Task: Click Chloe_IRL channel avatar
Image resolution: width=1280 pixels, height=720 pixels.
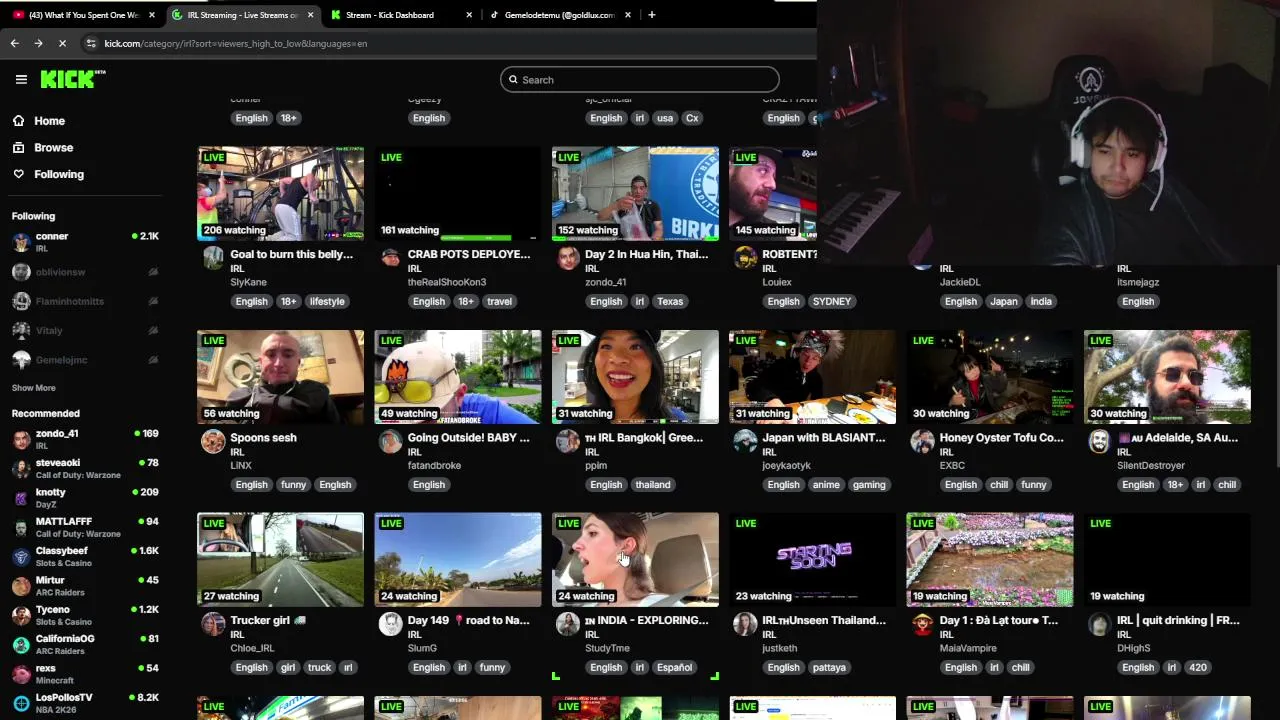Action: 213,624
